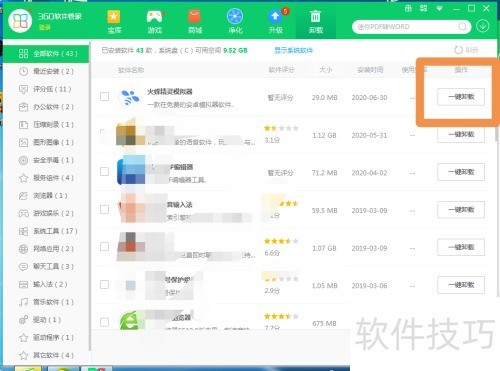Click the 火萤精灵模拟器 app icon
Viewport: 500px width, 371px height.
[129, 97]
